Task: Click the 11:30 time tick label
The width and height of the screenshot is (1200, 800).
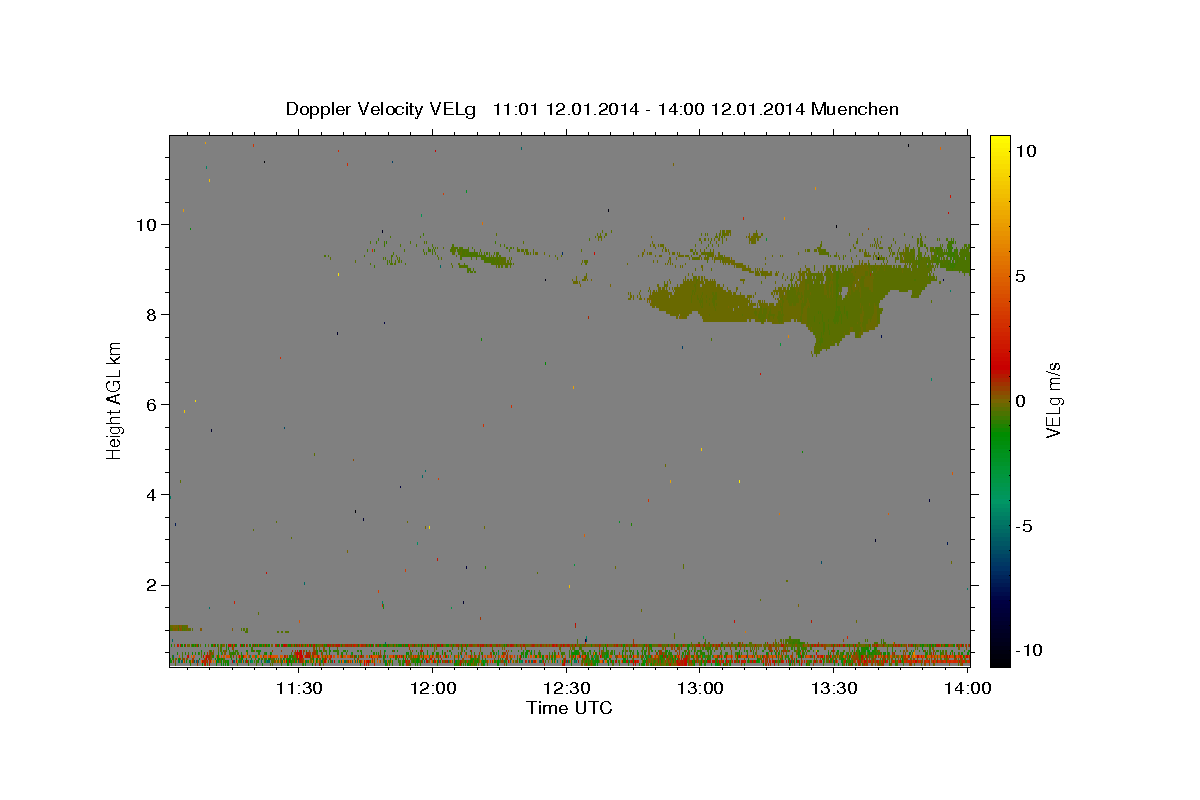Action: click(298, 688)
